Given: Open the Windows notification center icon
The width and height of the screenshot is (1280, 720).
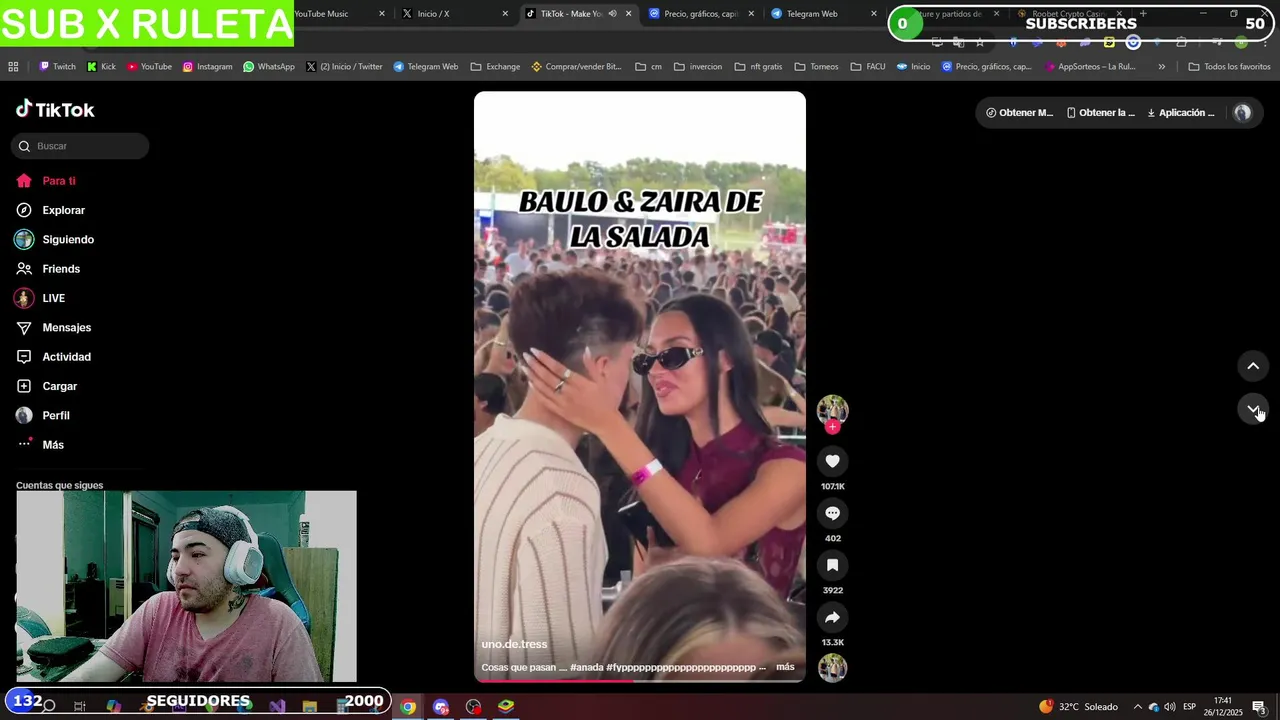Looking at the screenshot, I should pos(1259,707).
